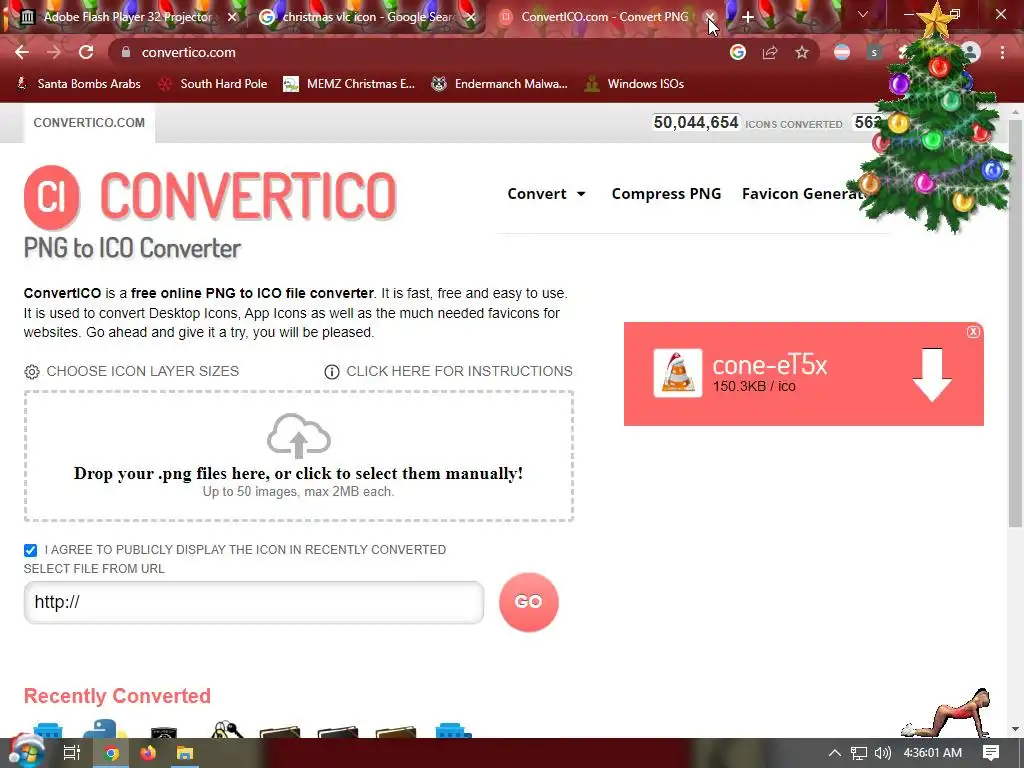Show the taskbar clock reading 4:36:01 AM
The height and width of the screenshot is (768, 1024).
point(933,753)
